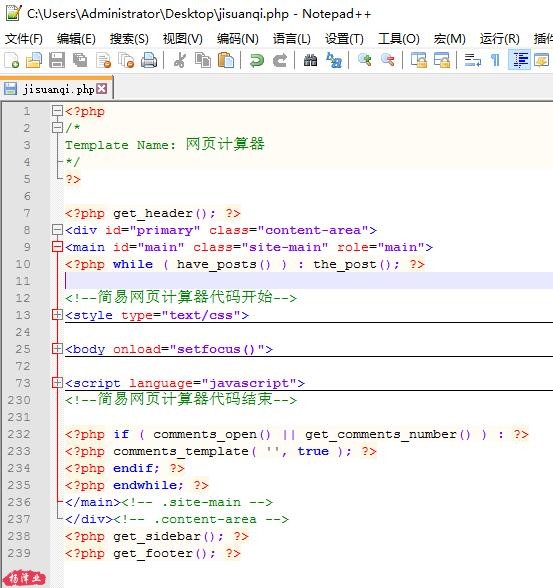Screen dimensions: 553x588
Task: Open Find dialog via binoculars icon
Action: (x=310, y=60)
